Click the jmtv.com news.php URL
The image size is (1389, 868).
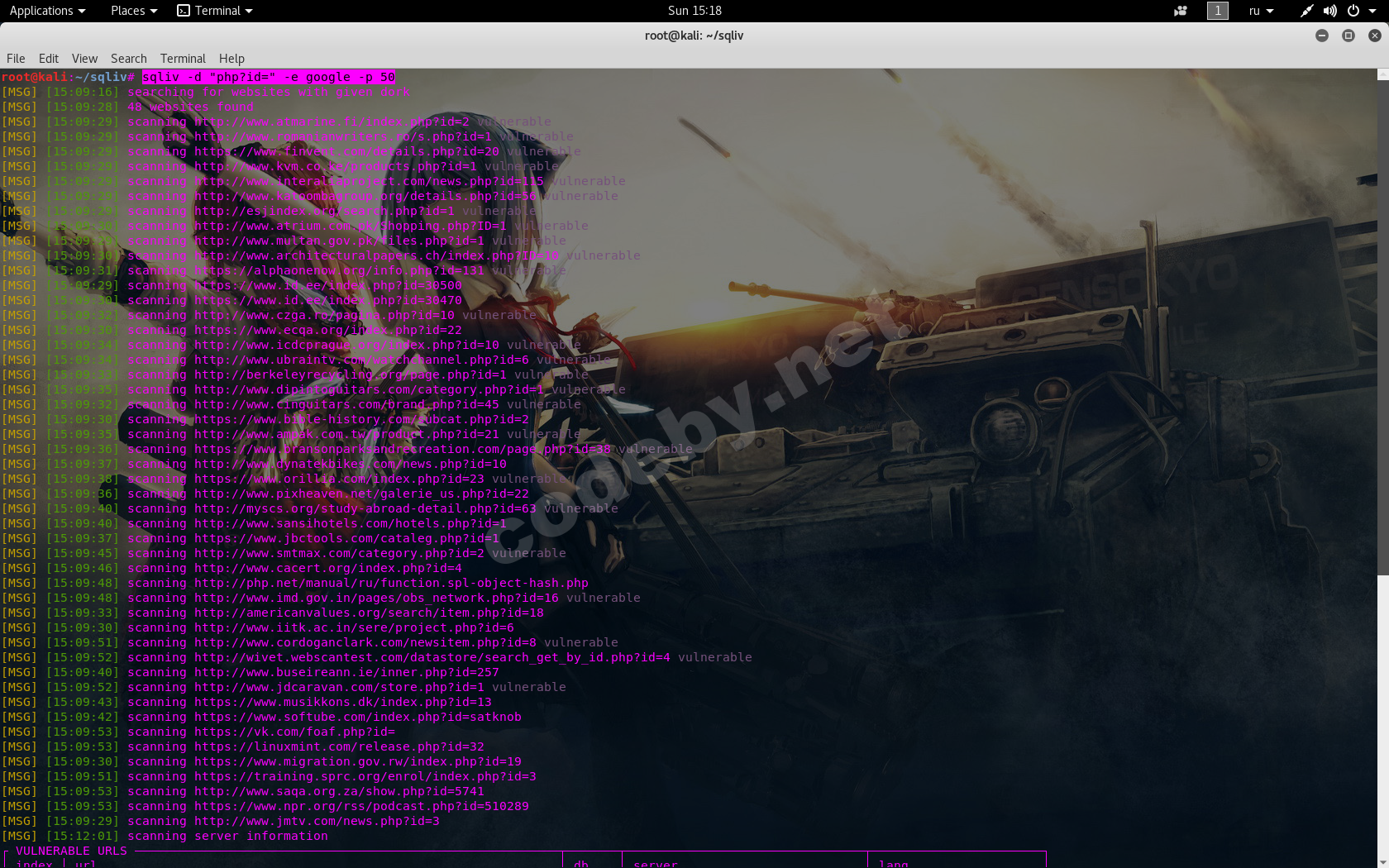point(317,821)
